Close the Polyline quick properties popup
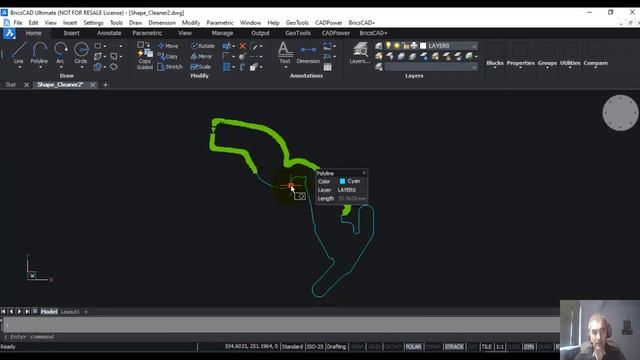Viewport: 640px width, 360px height. [x=364, y=173]
